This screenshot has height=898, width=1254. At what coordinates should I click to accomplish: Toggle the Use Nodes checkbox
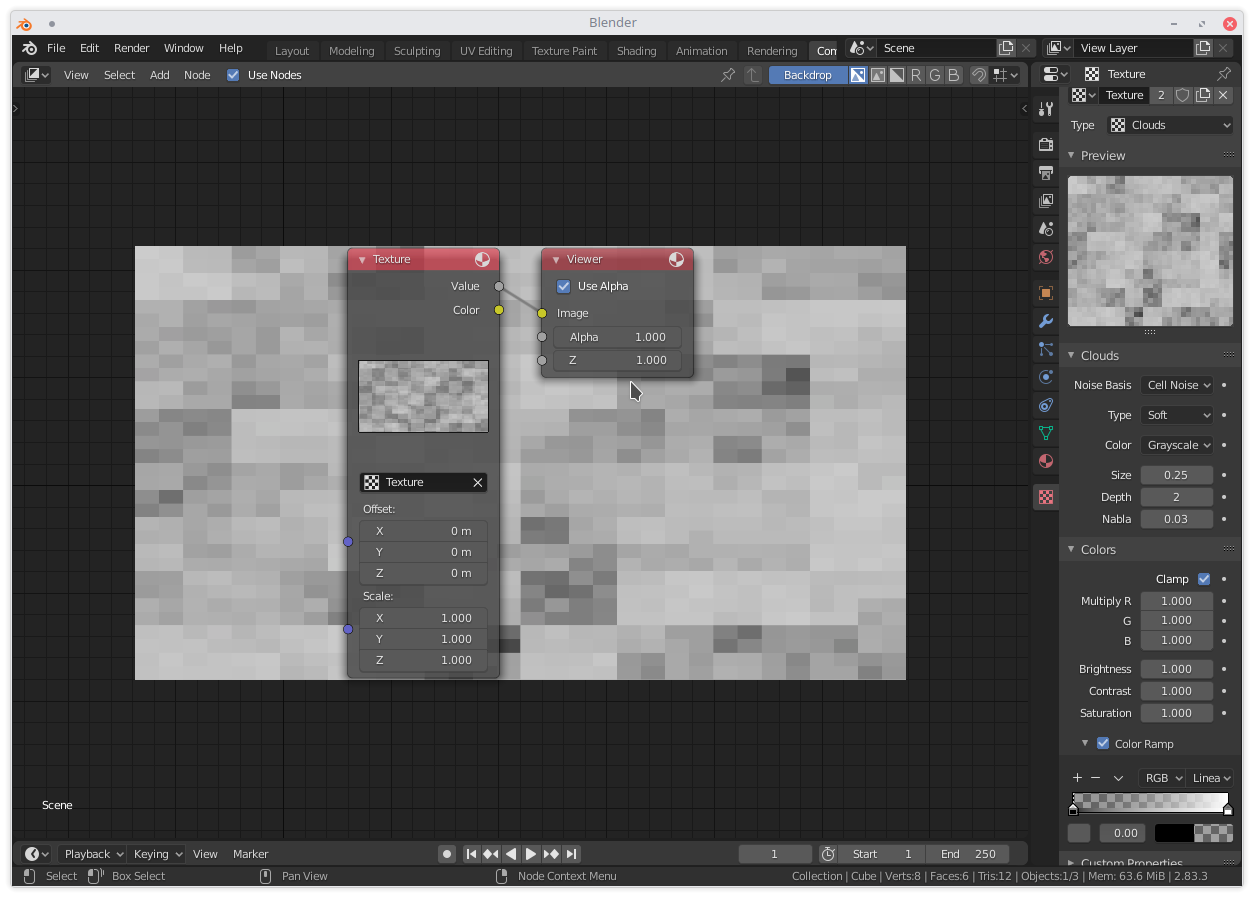pyautogui.click(x=233, y=75)
